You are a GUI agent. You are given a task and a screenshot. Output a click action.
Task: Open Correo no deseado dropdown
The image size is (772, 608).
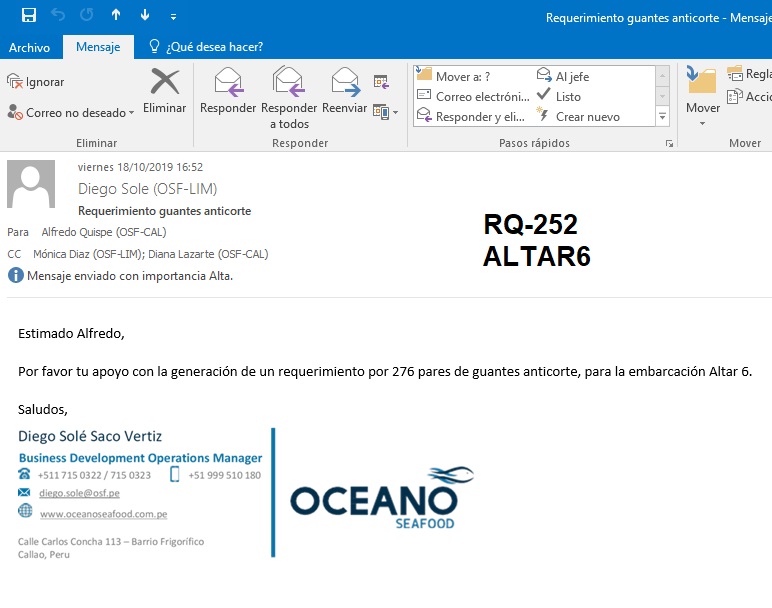[x=69, y=113]
